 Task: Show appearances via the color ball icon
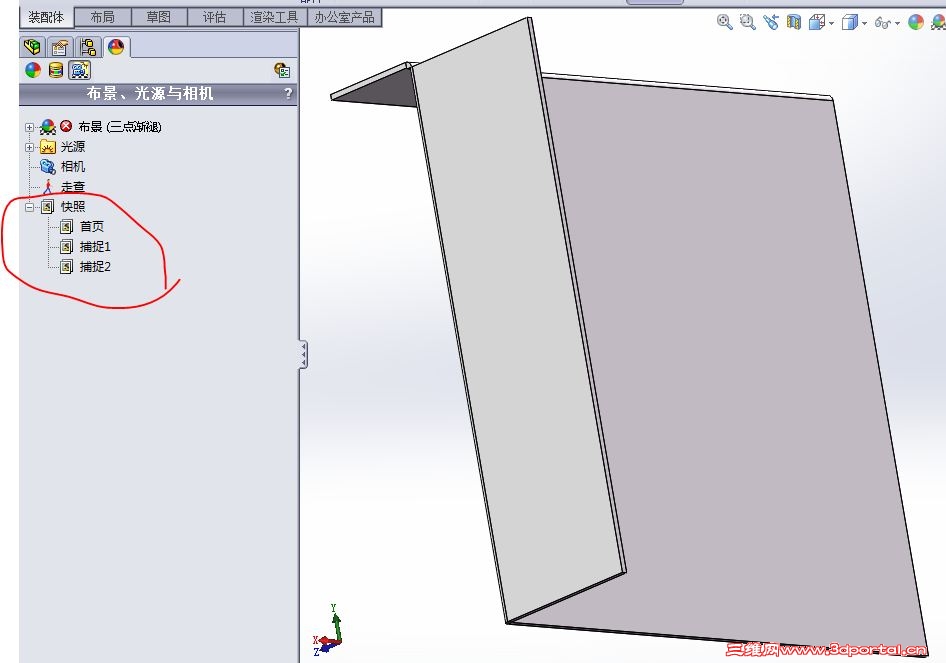coord(33,71)
